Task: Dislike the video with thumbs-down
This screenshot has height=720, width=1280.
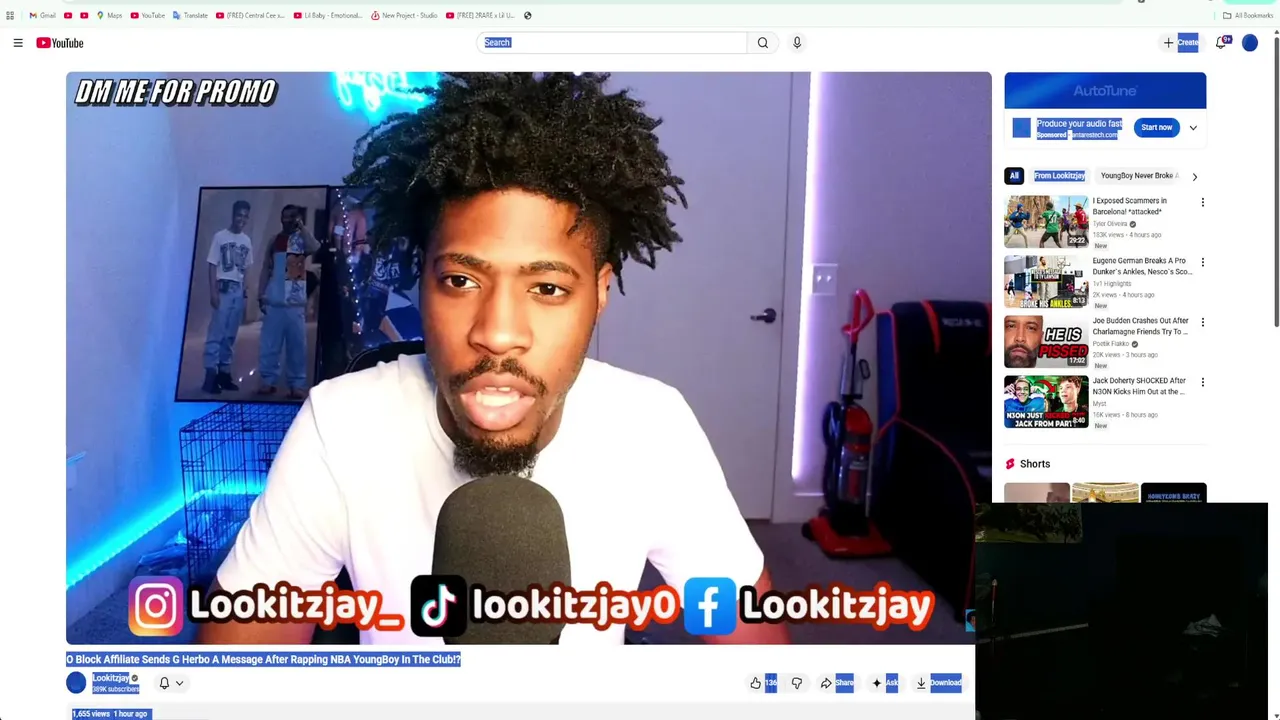Action: click(797, 683)
